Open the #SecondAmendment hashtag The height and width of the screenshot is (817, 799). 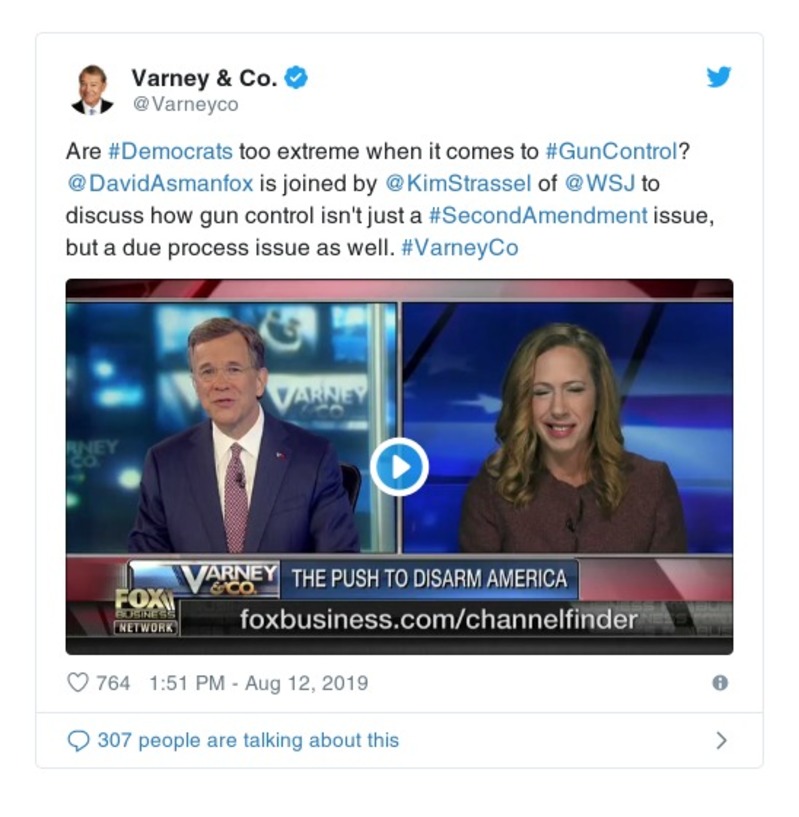(538, 215)
